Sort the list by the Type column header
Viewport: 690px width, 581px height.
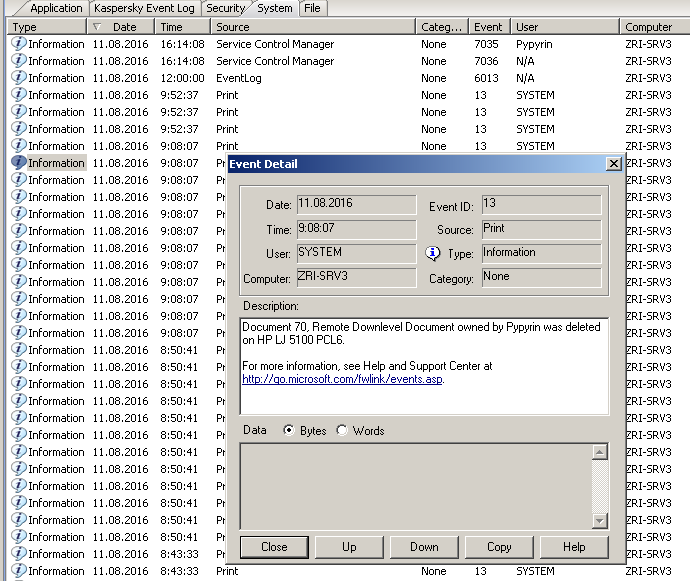pos(40,27)
